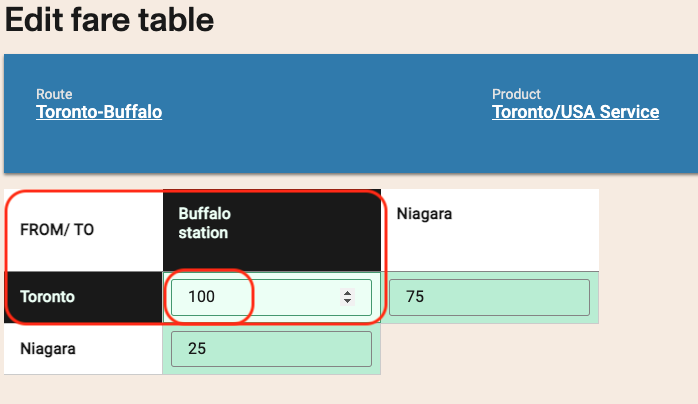Select the Toronto row header
Viewport: 698px width, 404px height.
click(46, 297)
